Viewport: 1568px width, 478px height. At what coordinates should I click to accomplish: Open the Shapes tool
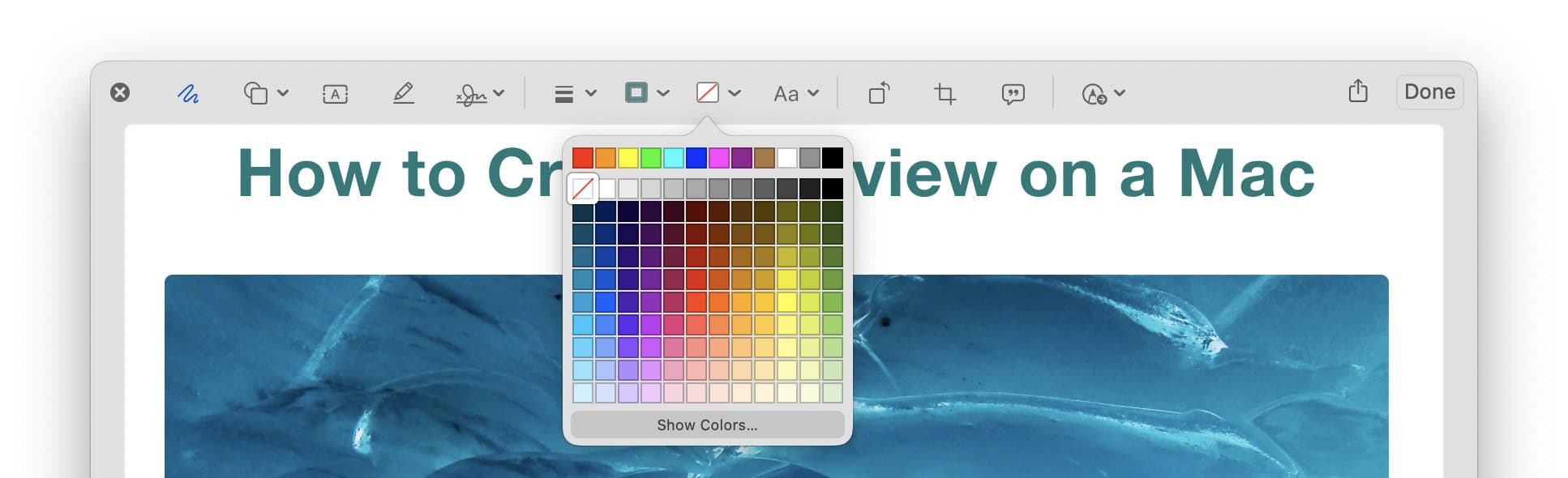point(255,93)
